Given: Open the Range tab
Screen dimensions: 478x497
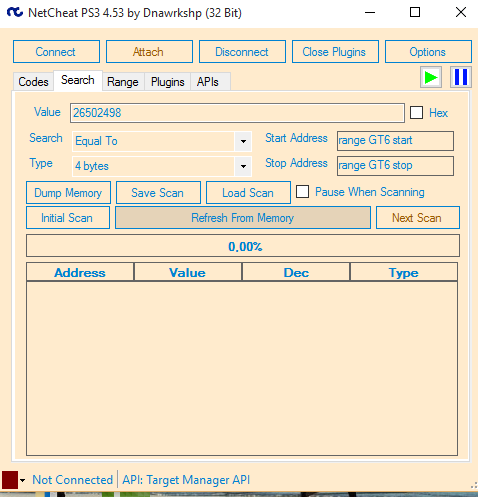Looking at the screenshot, I should 123,82.
